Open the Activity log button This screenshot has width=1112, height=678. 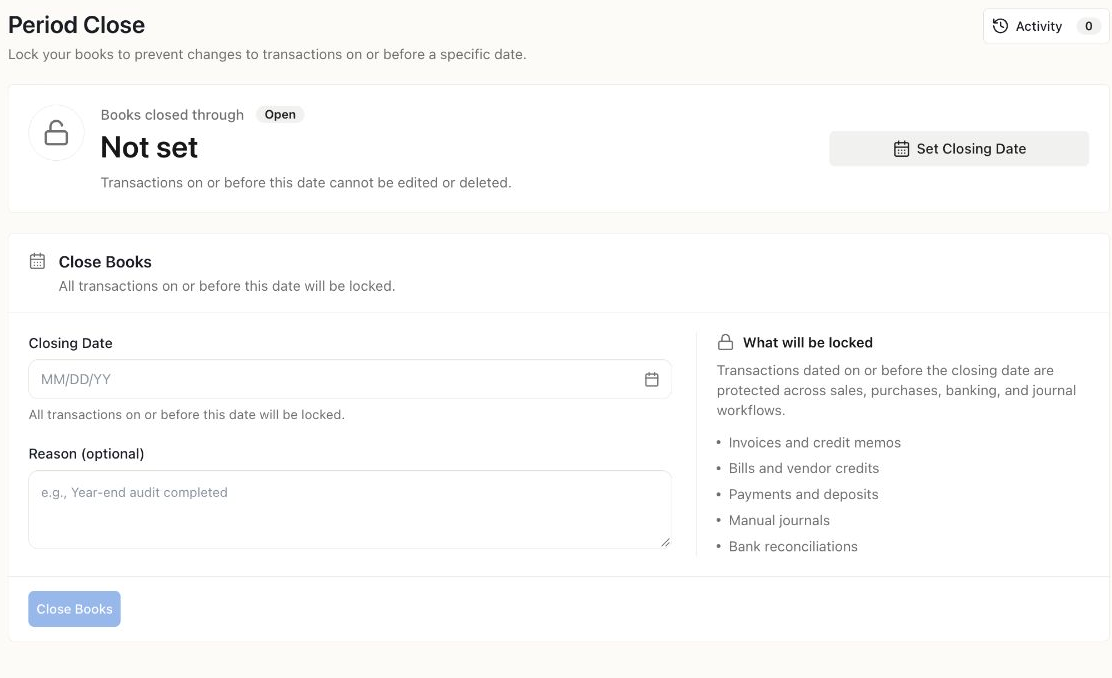(x=1046, y=26)
